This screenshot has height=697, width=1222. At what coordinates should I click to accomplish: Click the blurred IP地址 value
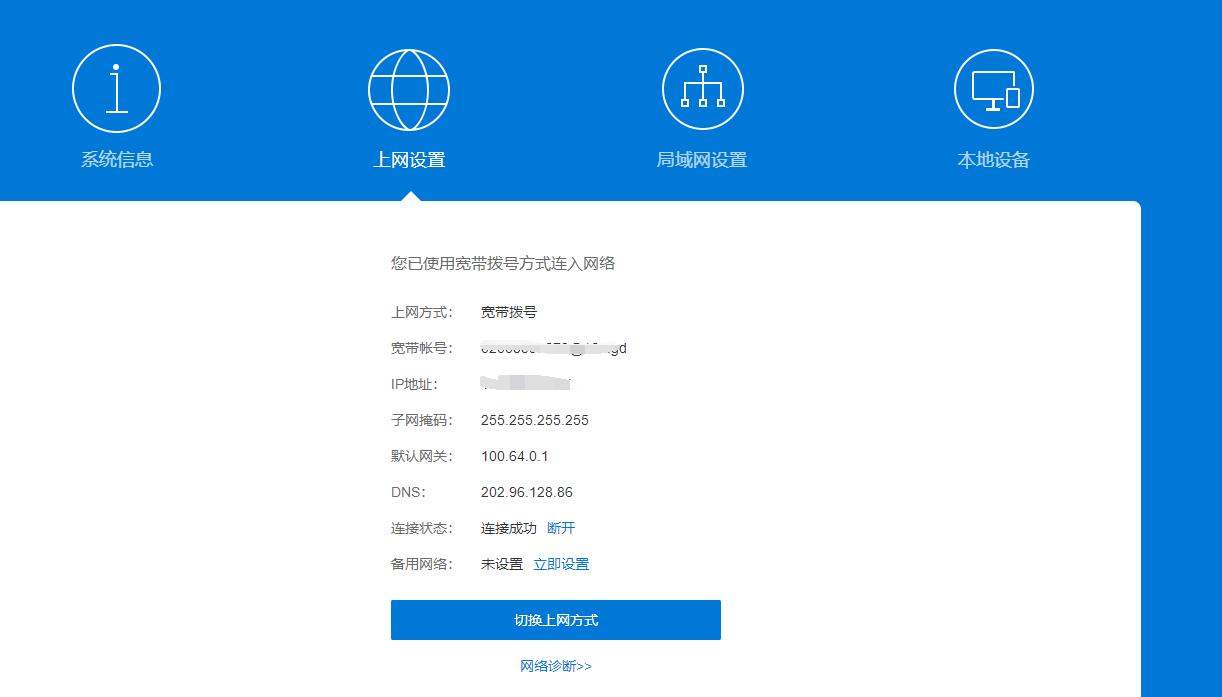[x=525, y=384]
